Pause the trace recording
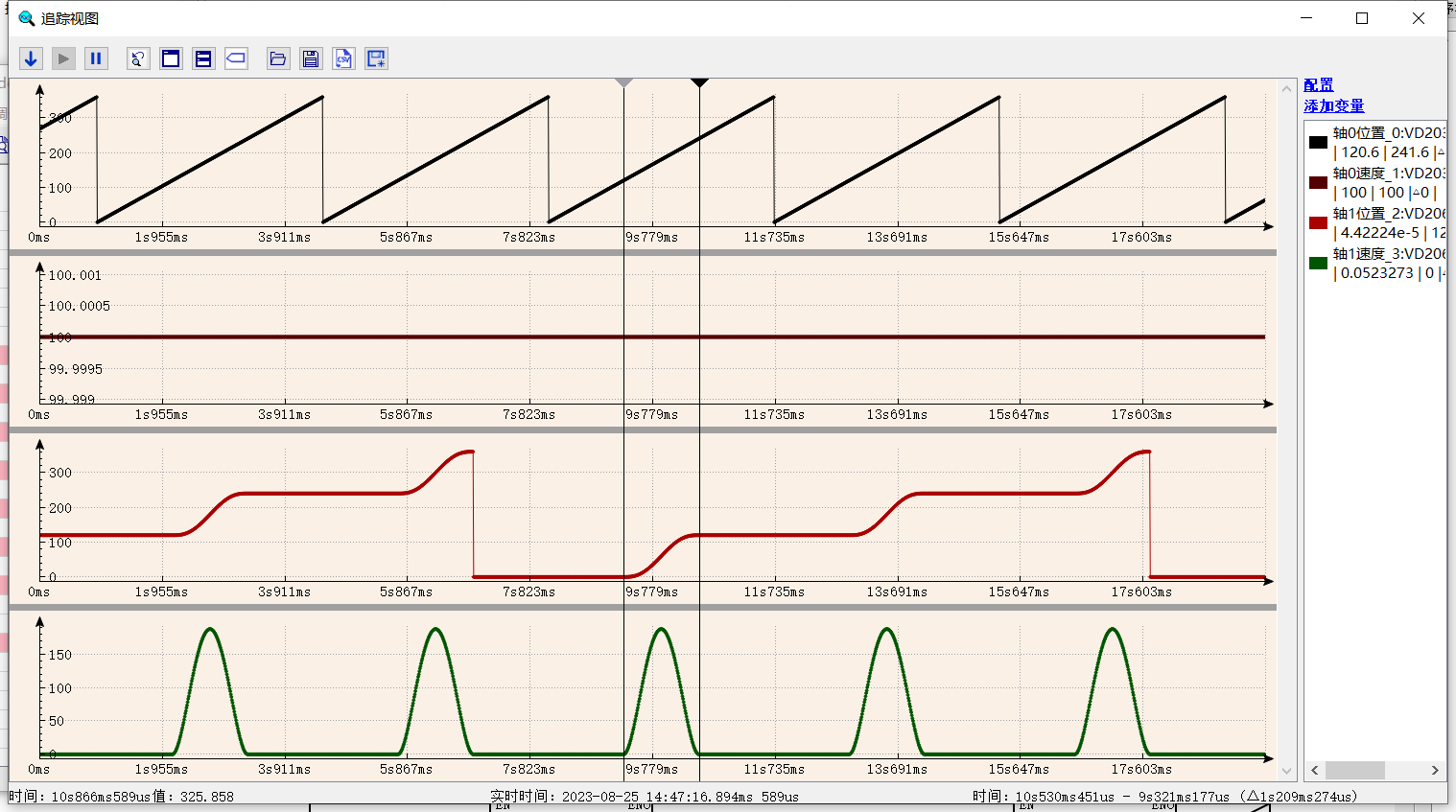The height and width of the screenshot is (812, 1456). tap(96, 58)
